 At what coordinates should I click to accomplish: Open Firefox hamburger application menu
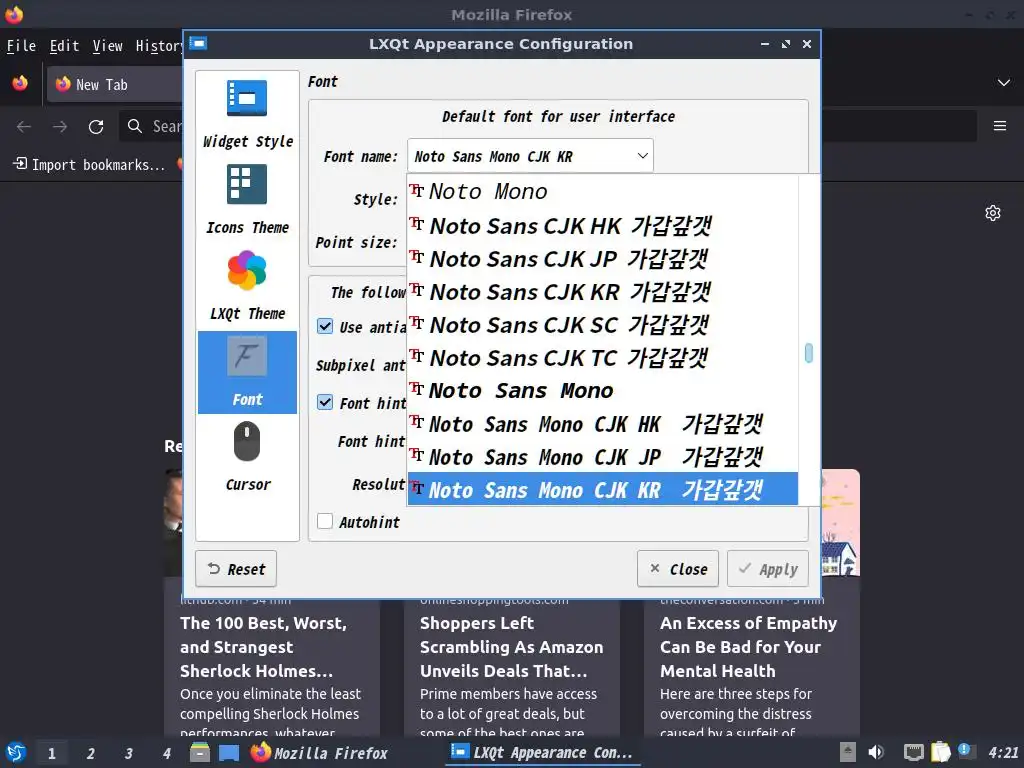pyautogui.click(x=1000, y=125)
